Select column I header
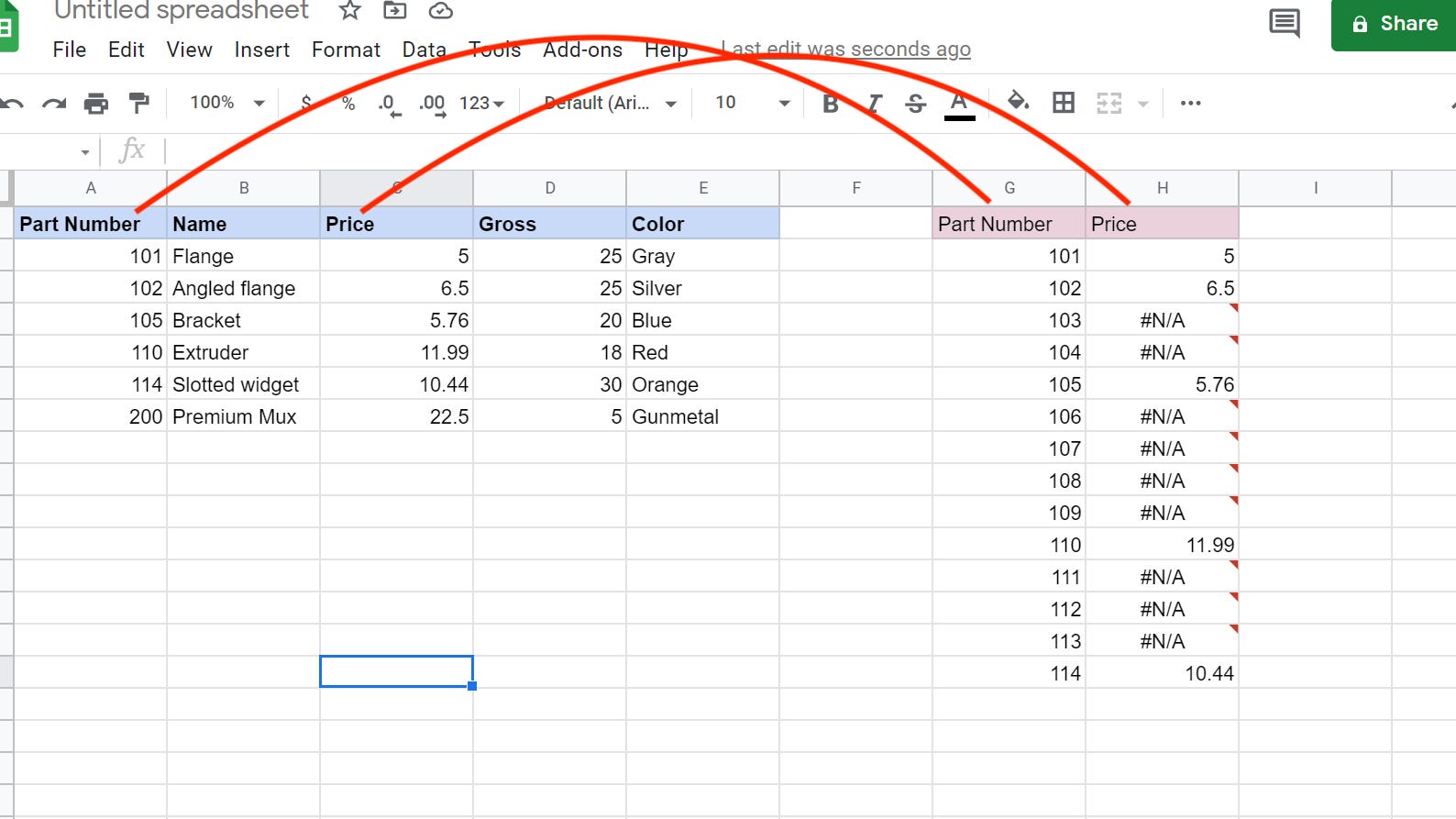Screen dimensions: 1456x819 pyautogui.click(x=1316, y=188)
